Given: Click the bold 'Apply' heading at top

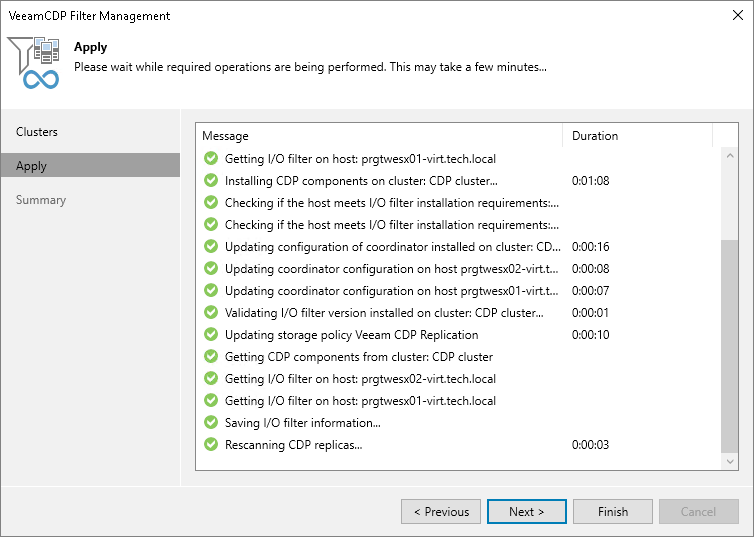Looking at the screenshot, I should tap(90, 47).
